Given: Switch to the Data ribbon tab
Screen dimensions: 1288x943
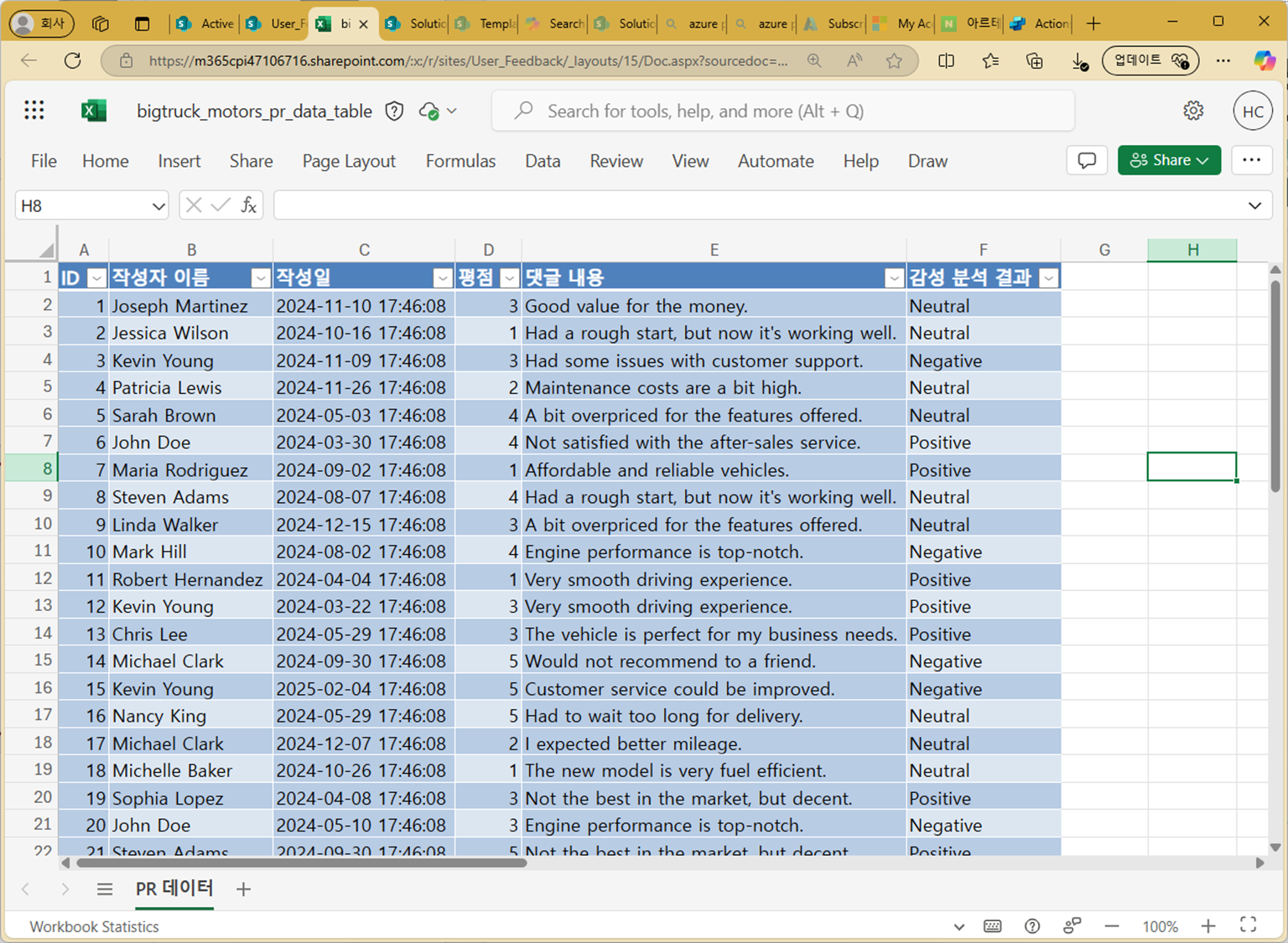Looking at the screenshot, I should coord(543,161).
